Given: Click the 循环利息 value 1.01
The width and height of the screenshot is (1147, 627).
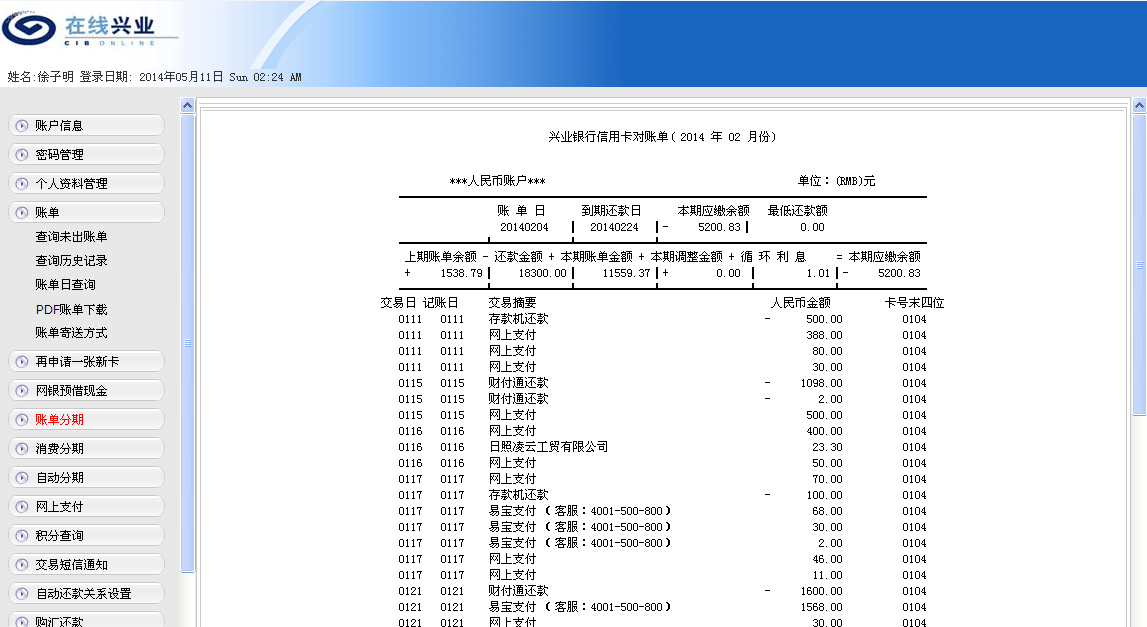Looking at the screenshot, I should (x=818, y=274).
